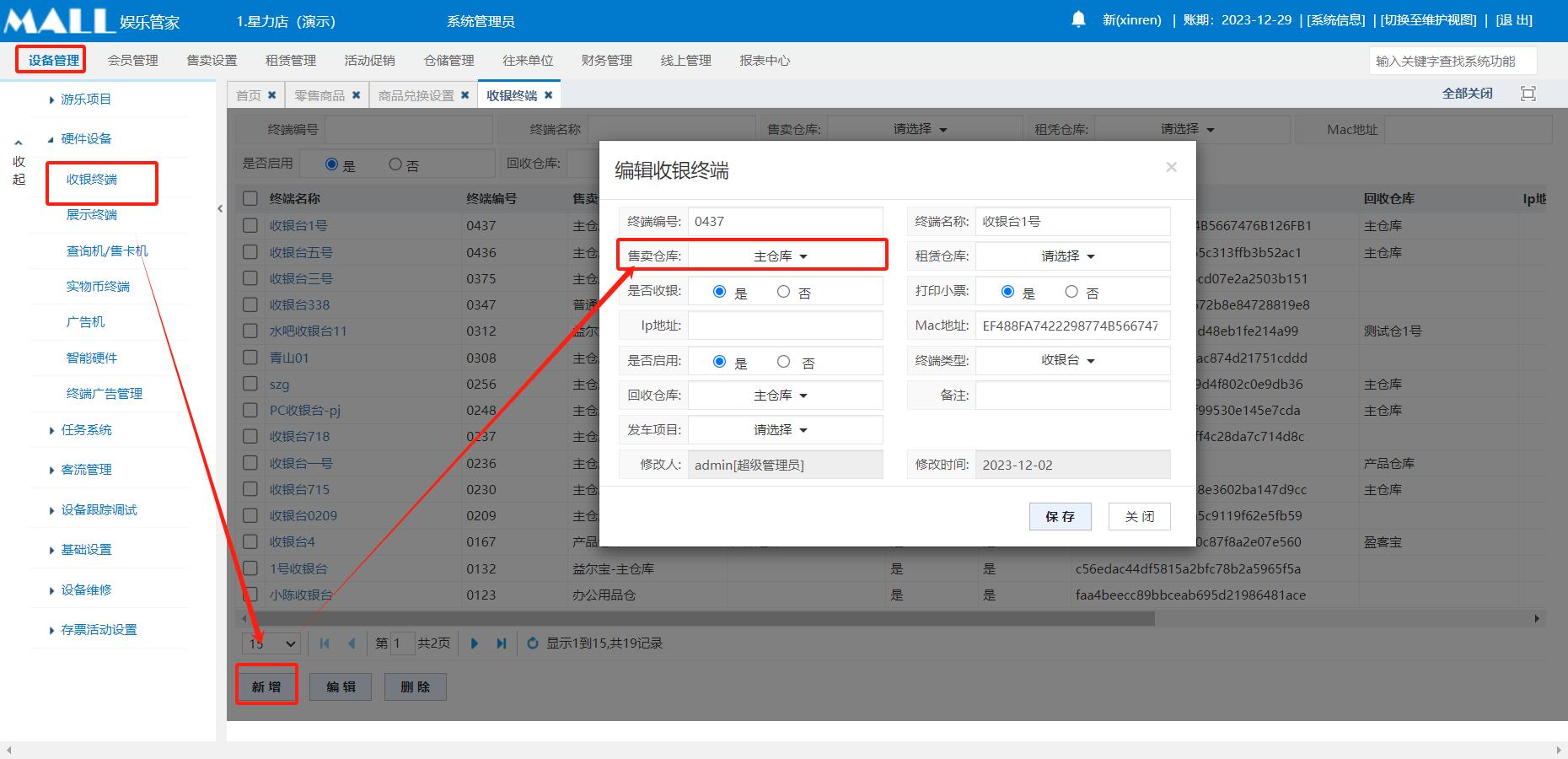Viewport: 1568px width, 759px height.
Task: Click the [退出] link in header
Action: pos(1514,20)
